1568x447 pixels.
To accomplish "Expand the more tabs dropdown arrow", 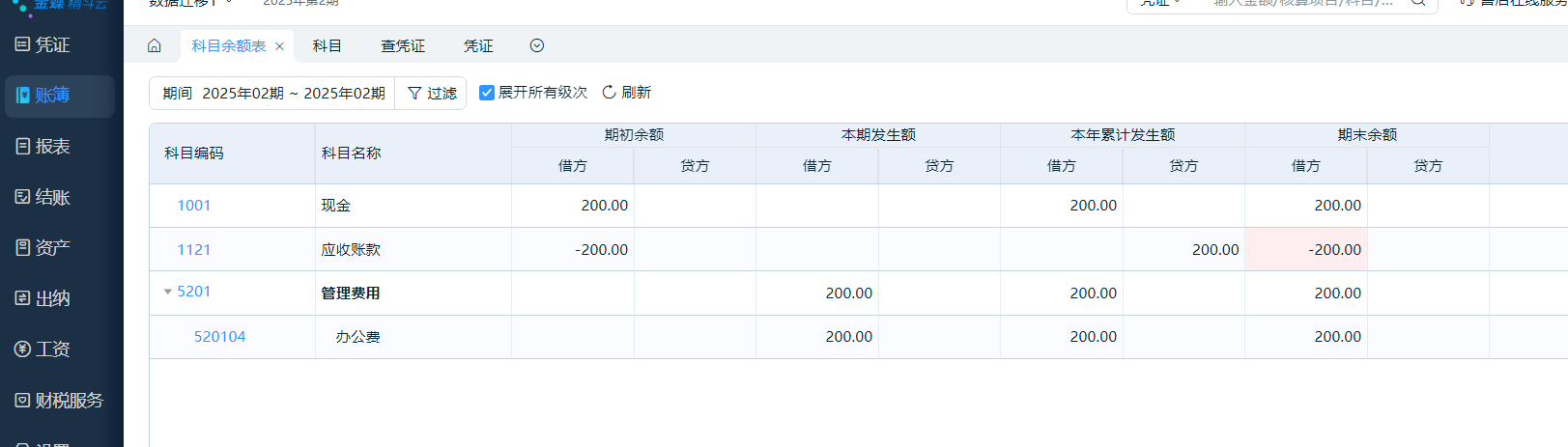I will [537, 45].
